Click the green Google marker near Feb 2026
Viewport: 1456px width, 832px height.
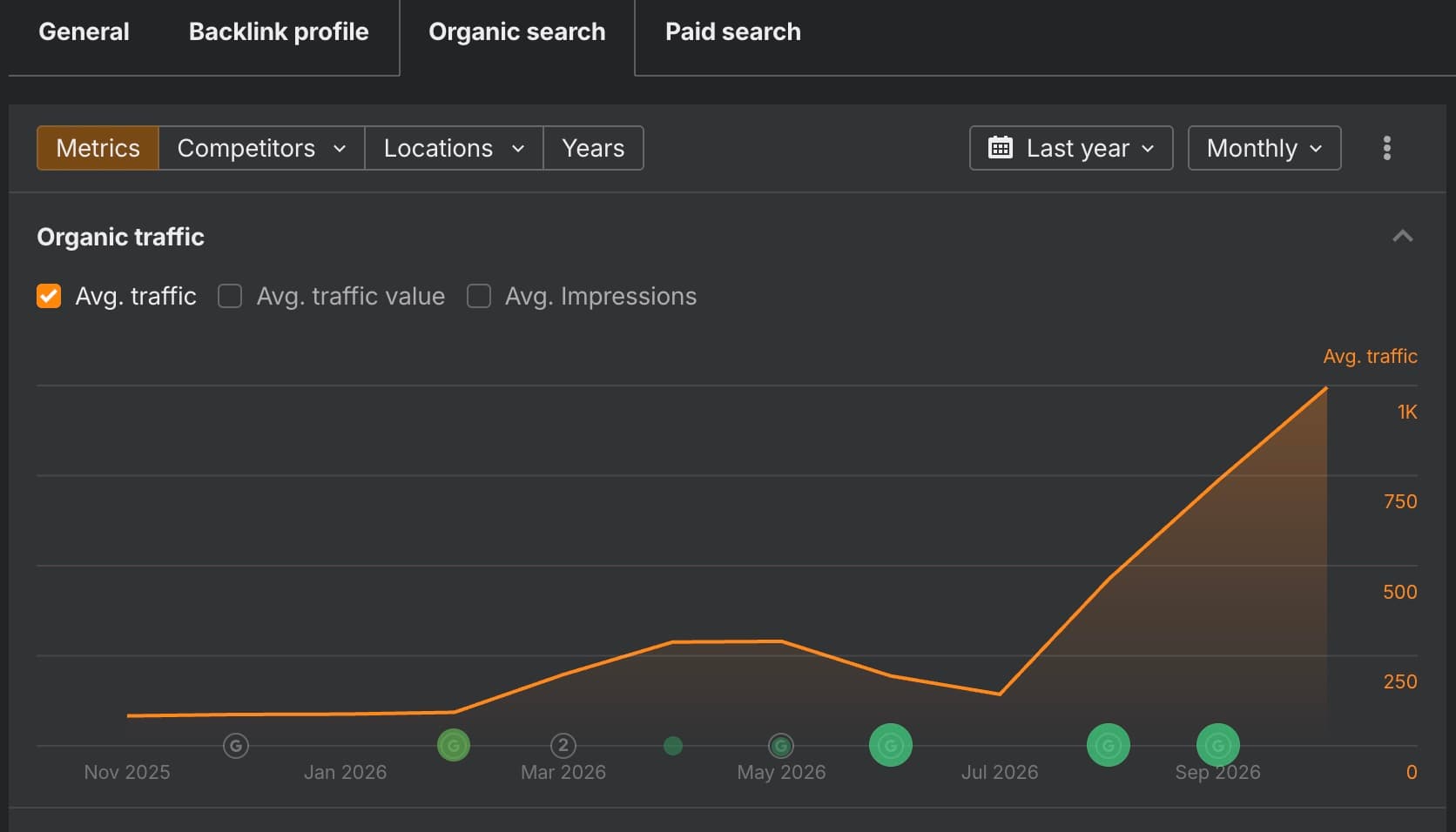coord(454,746)
